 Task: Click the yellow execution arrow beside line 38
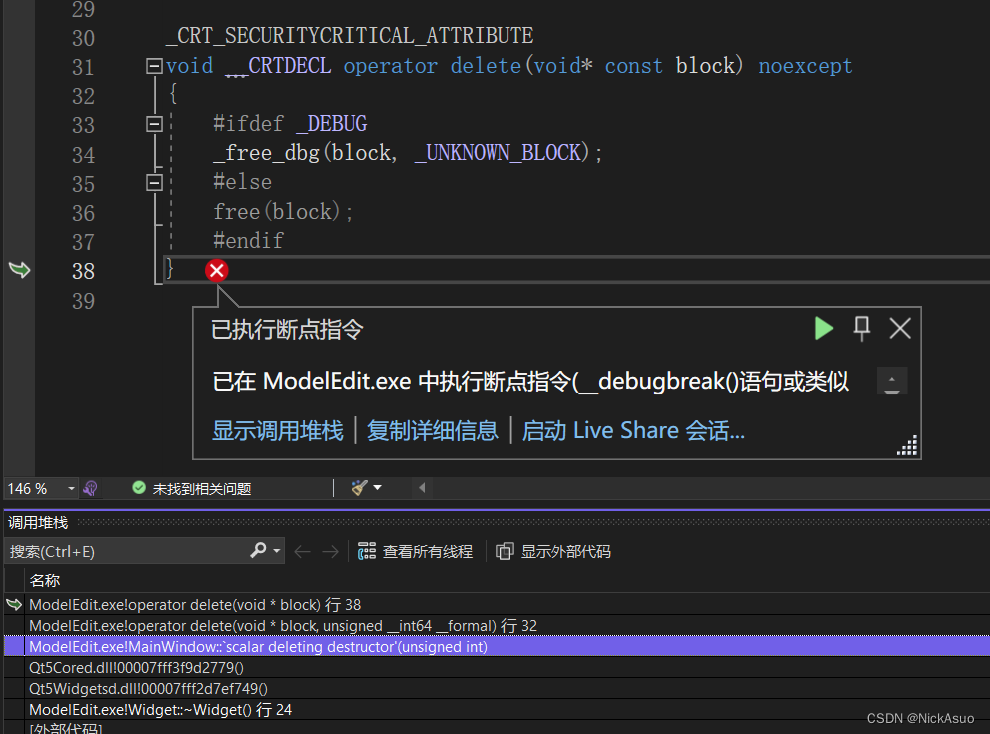point(18,269)
